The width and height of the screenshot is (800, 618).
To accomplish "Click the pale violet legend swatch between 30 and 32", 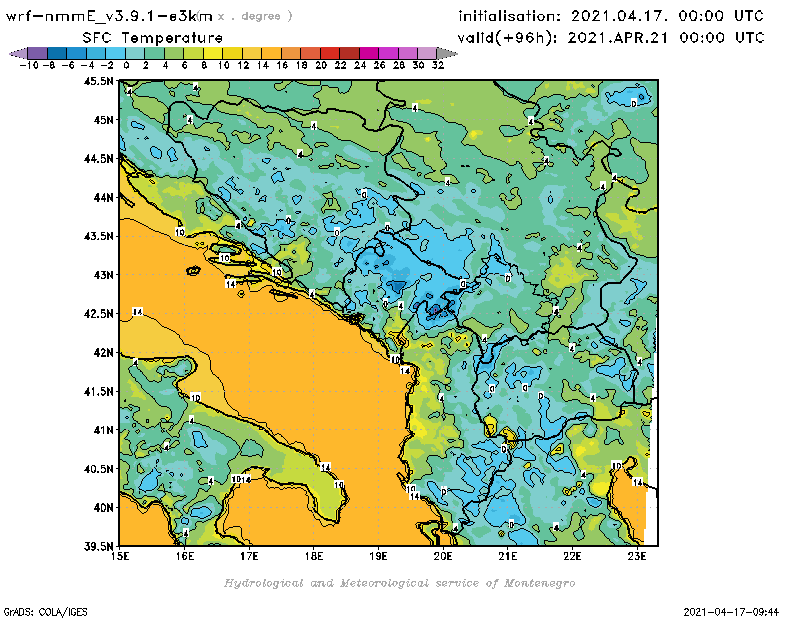I will click(428, 53).
